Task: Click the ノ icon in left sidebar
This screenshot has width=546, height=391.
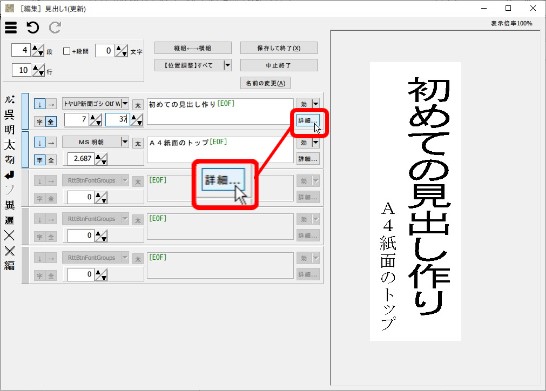Action: (9, 190)
